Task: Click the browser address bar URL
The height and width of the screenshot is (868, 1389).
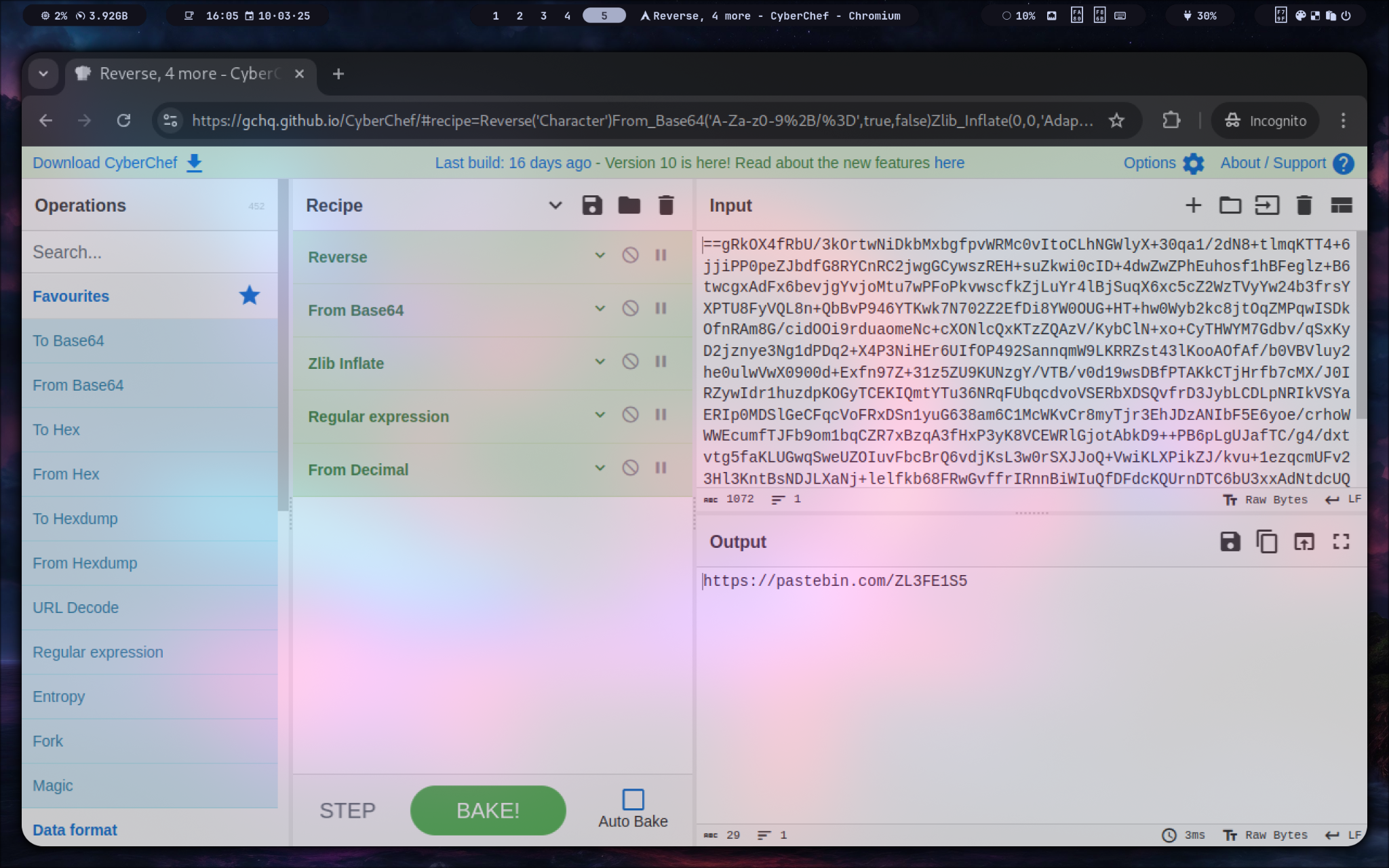Action: click(642, 121)
